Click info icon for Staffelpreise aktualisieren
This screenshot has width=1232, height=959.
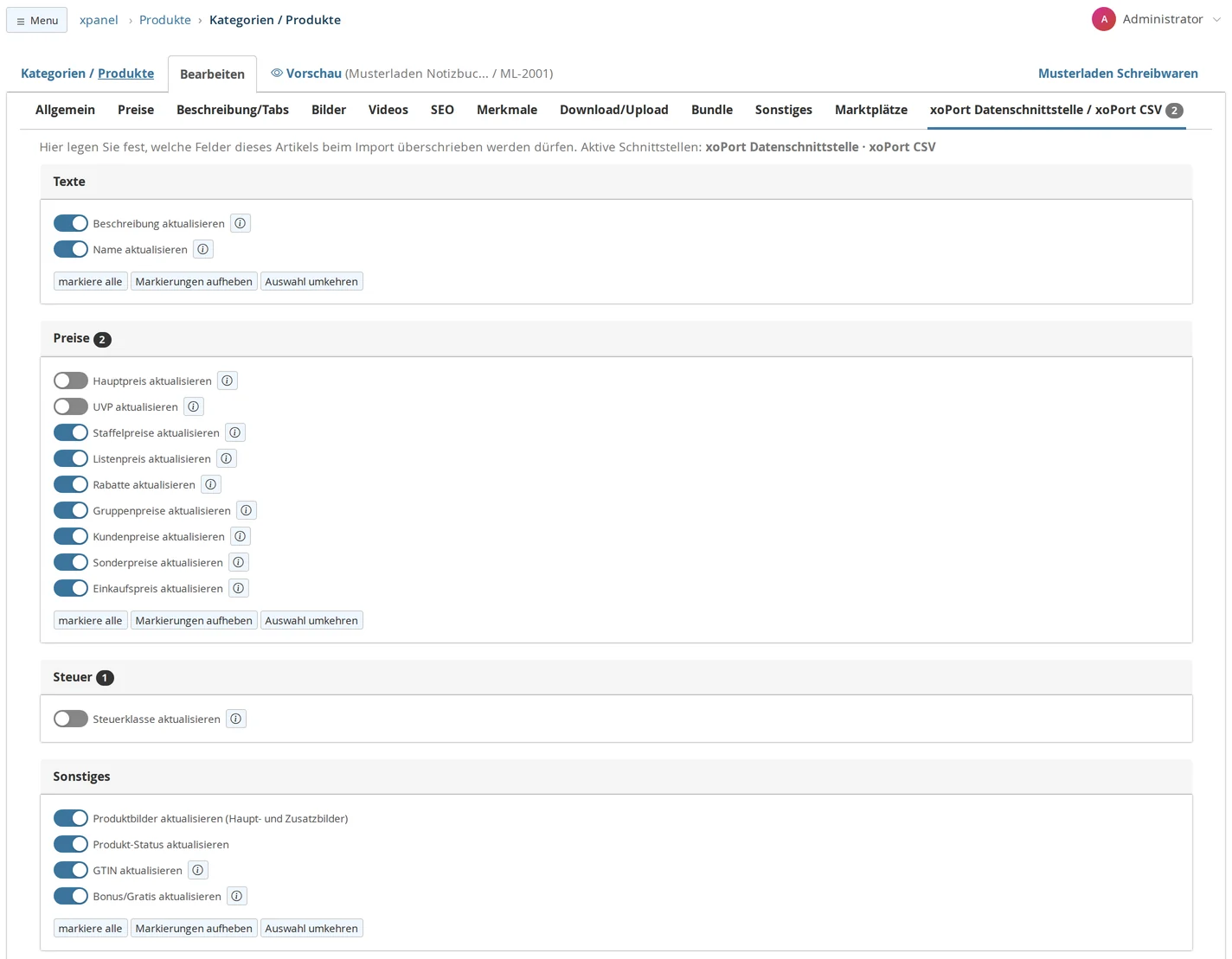(x=235, y=432)
